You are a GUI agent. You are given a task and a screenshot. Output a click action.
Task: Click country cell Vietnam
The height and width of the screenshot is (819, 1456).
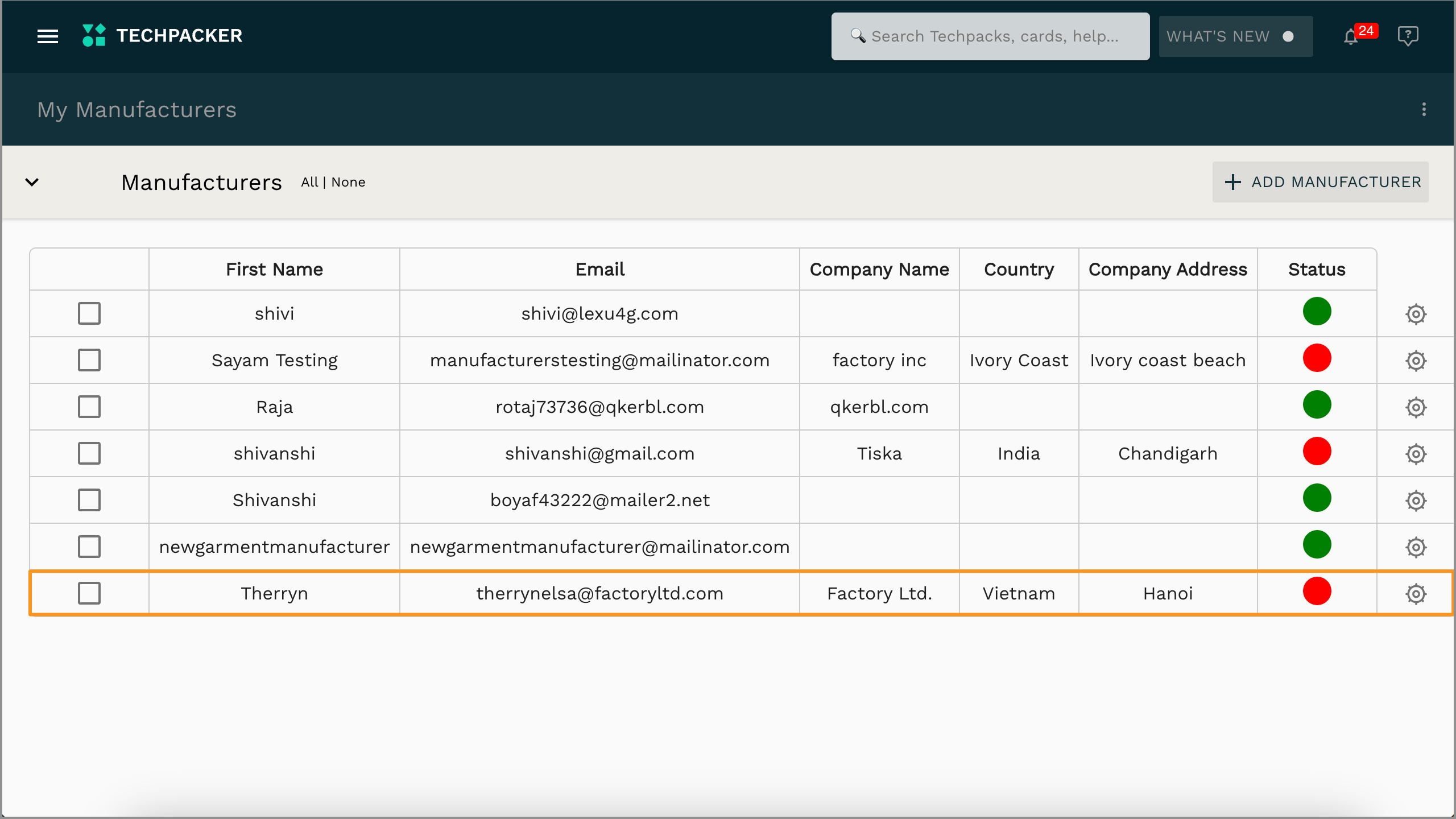click(x=1019, y=593)
